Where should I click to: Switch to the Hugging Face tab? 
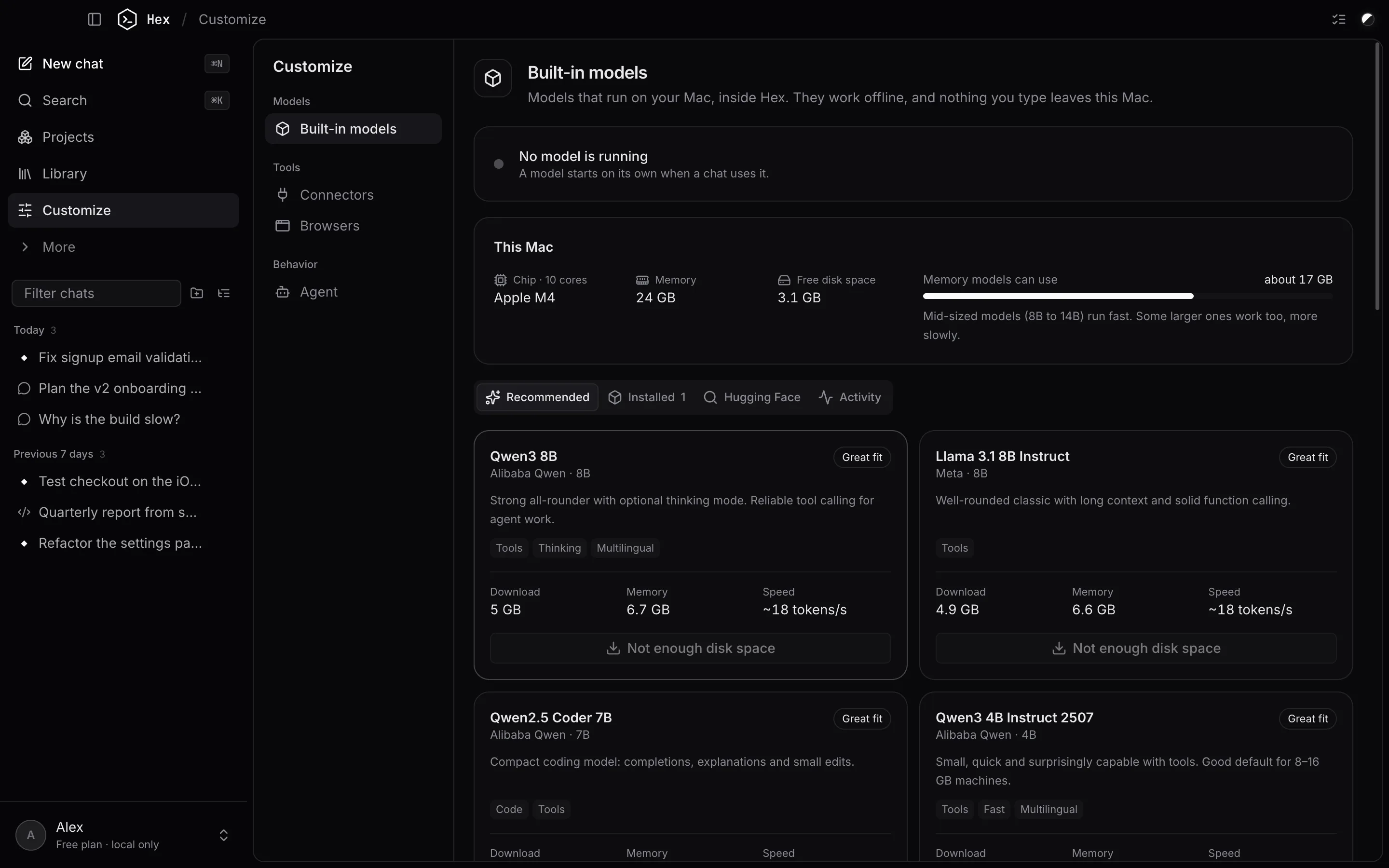coord(752,397)
